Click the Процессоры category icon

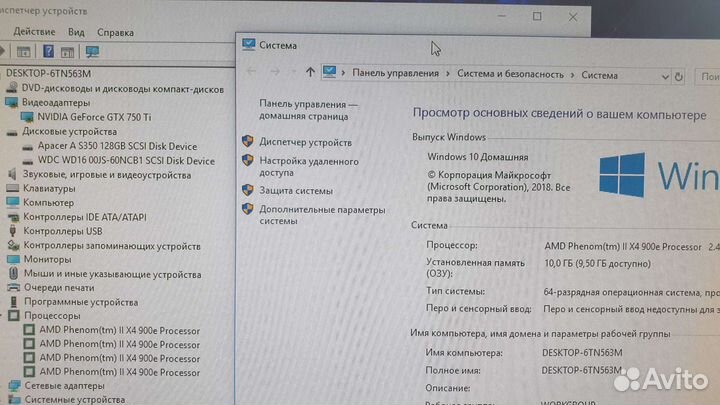[14, 316]
